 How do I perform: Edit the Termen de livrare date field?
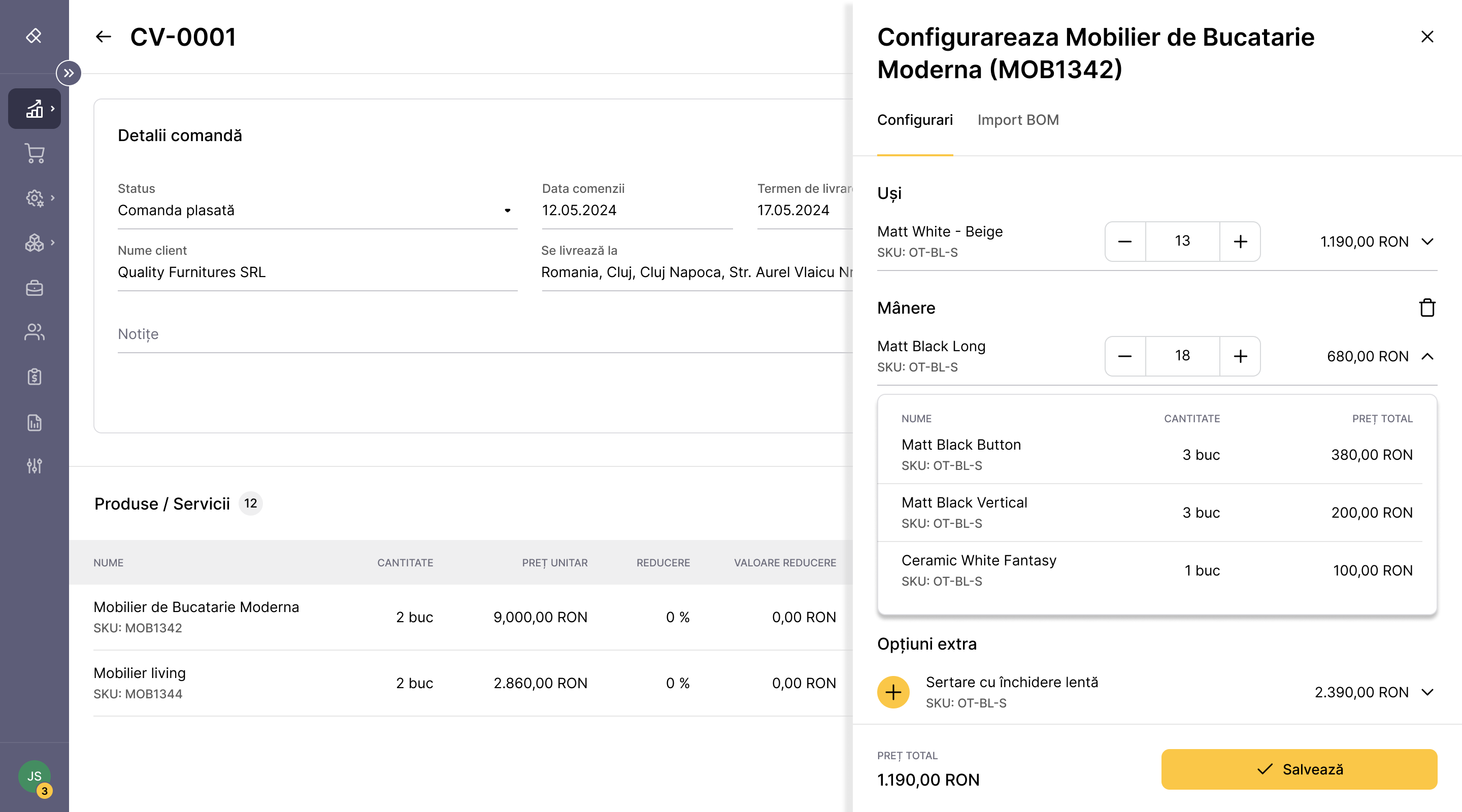(805, 211)
